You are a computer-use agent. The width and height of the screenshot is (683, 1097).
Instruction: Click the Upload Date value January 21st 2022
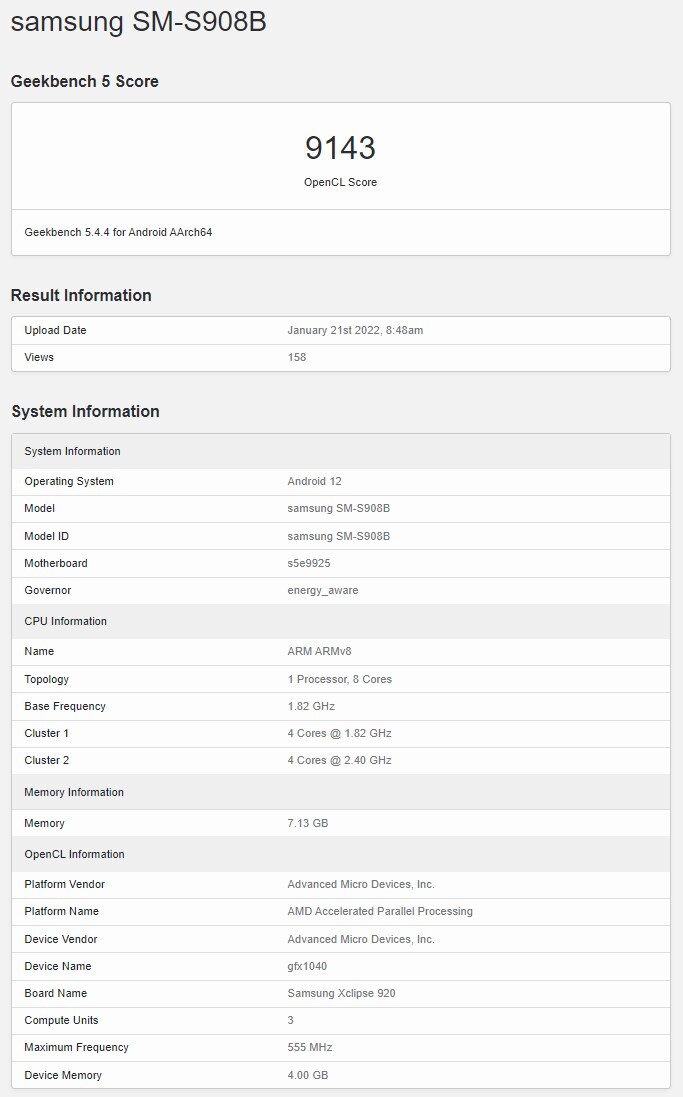click(x=355, y=330)
